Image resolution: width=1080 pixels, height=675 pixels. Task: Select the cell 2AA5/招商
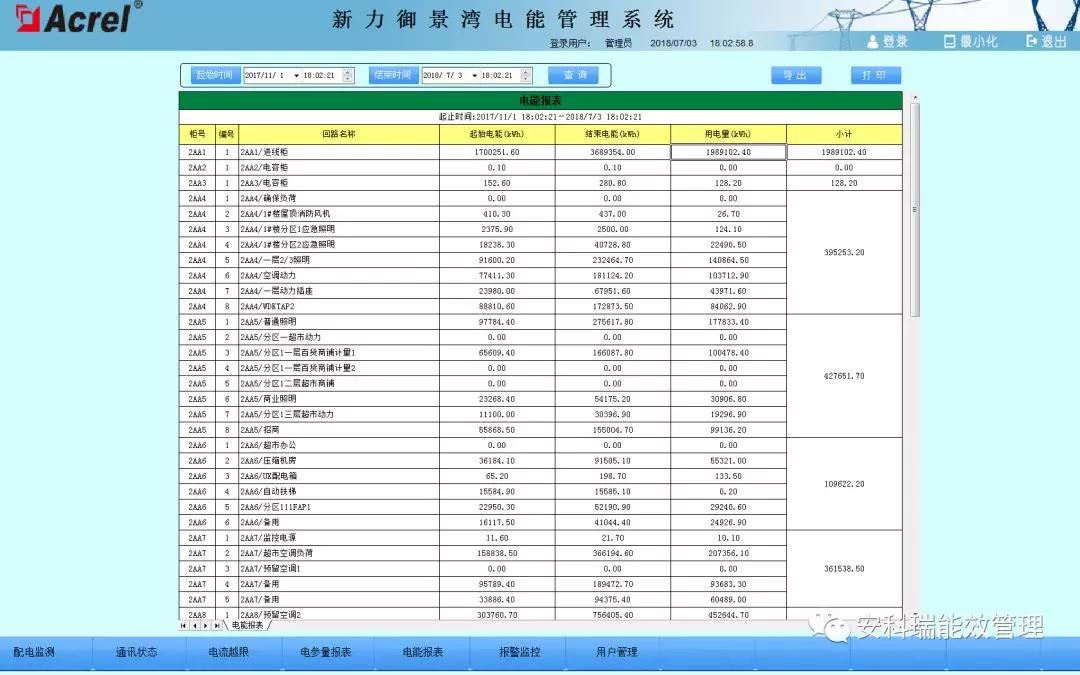point(339,430)
